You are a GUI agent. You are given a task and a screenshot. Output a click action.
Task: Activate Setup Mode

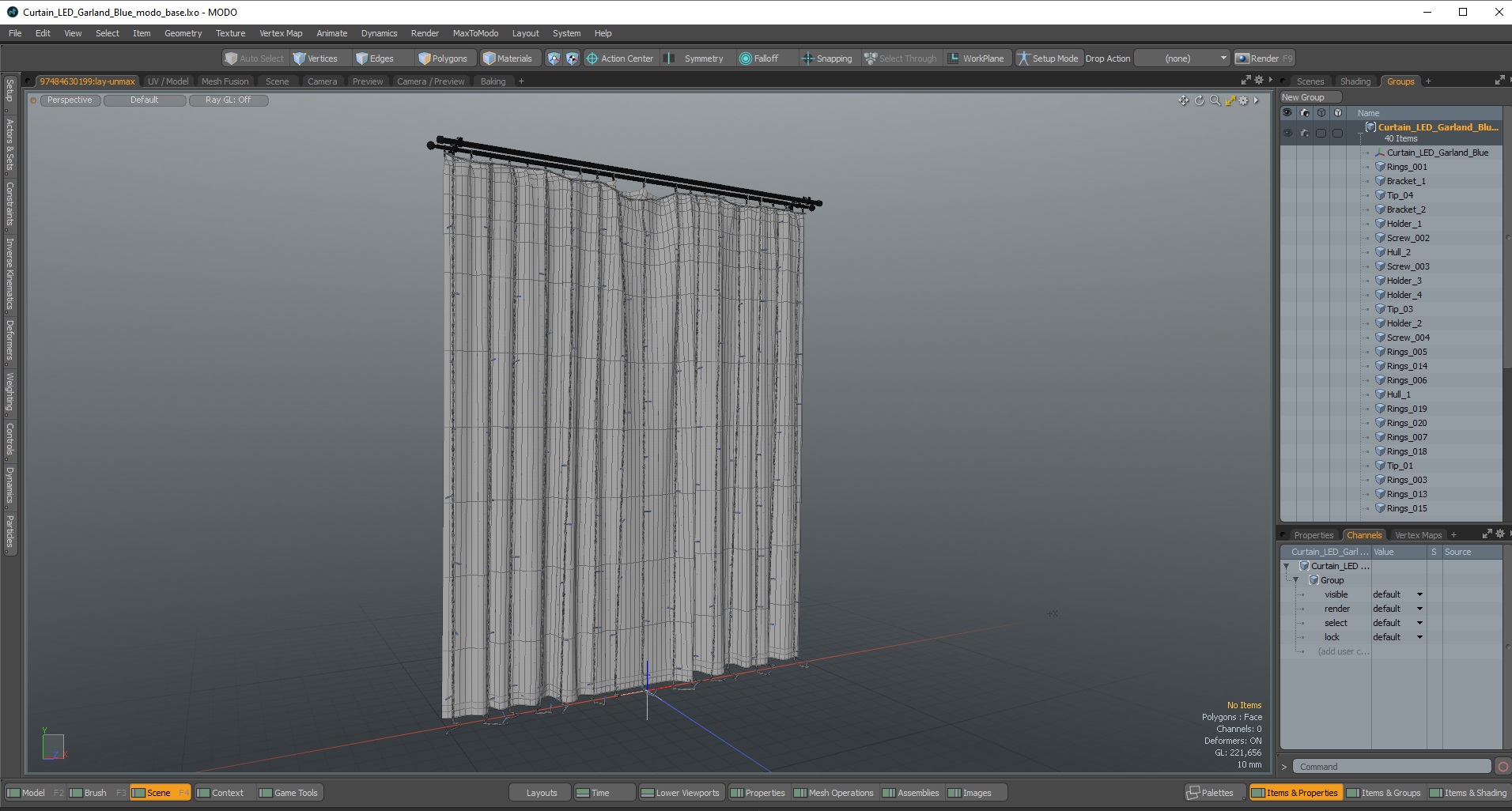(x=1047, y=58)
